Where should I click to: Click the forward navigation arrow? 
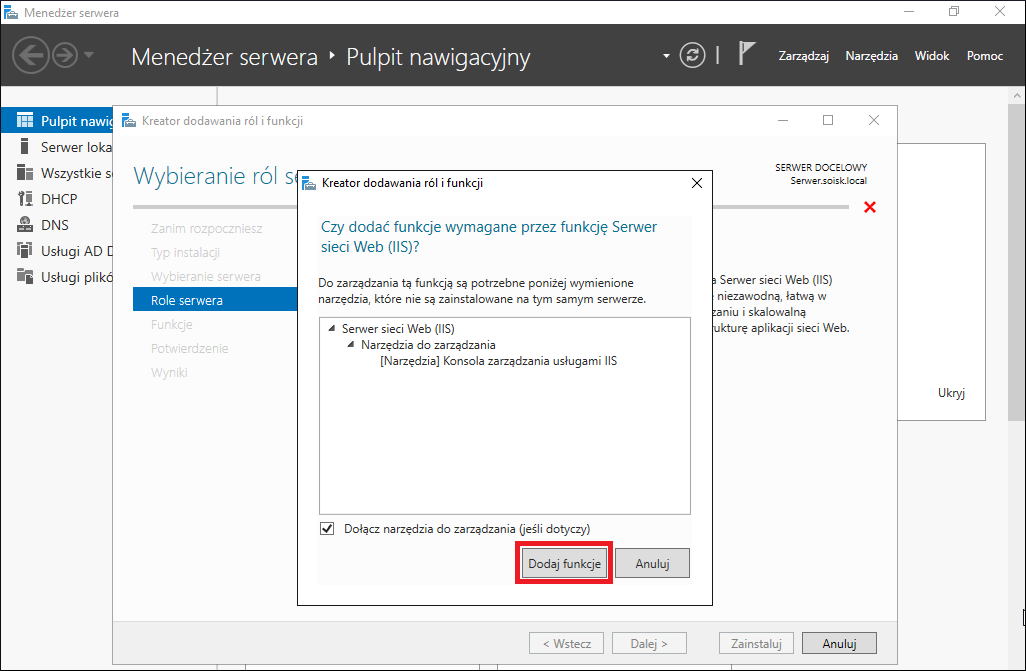pyautogui.click(x=65, y=55)
